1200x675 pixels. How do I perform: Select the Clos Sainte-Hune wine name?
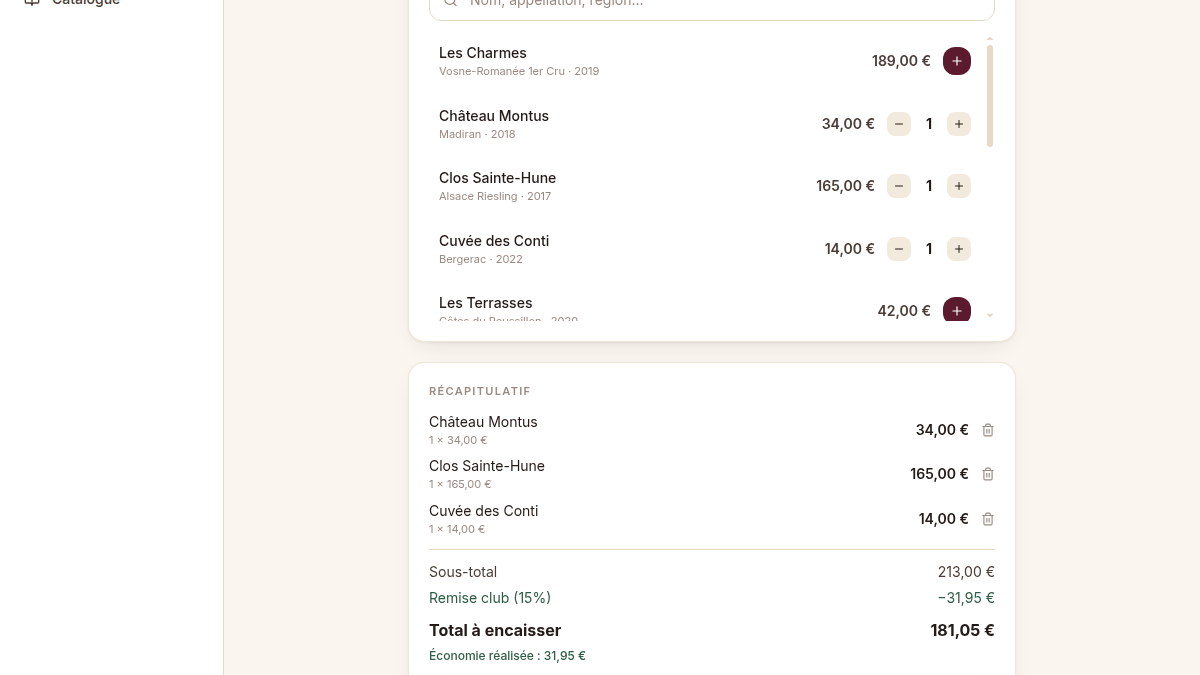497,178
